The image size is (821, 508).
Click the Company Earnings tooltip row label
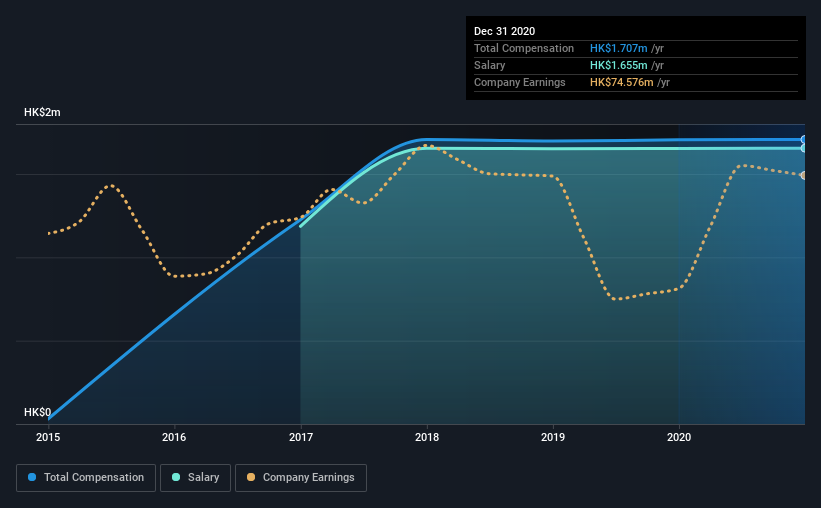coord(519,82)
